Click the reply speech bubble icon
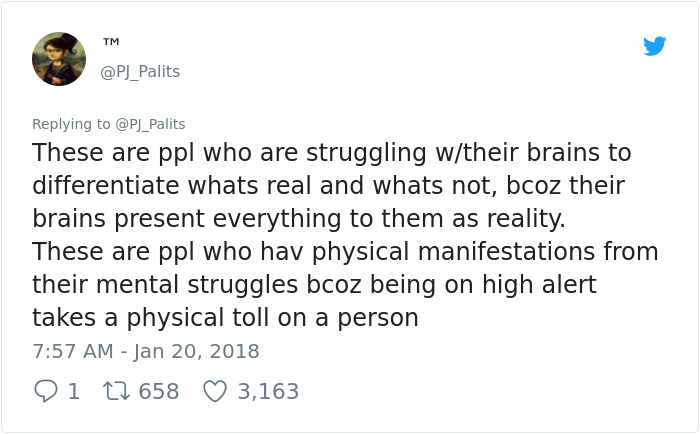This screenshot has height=434, width=700. (46, 391)
